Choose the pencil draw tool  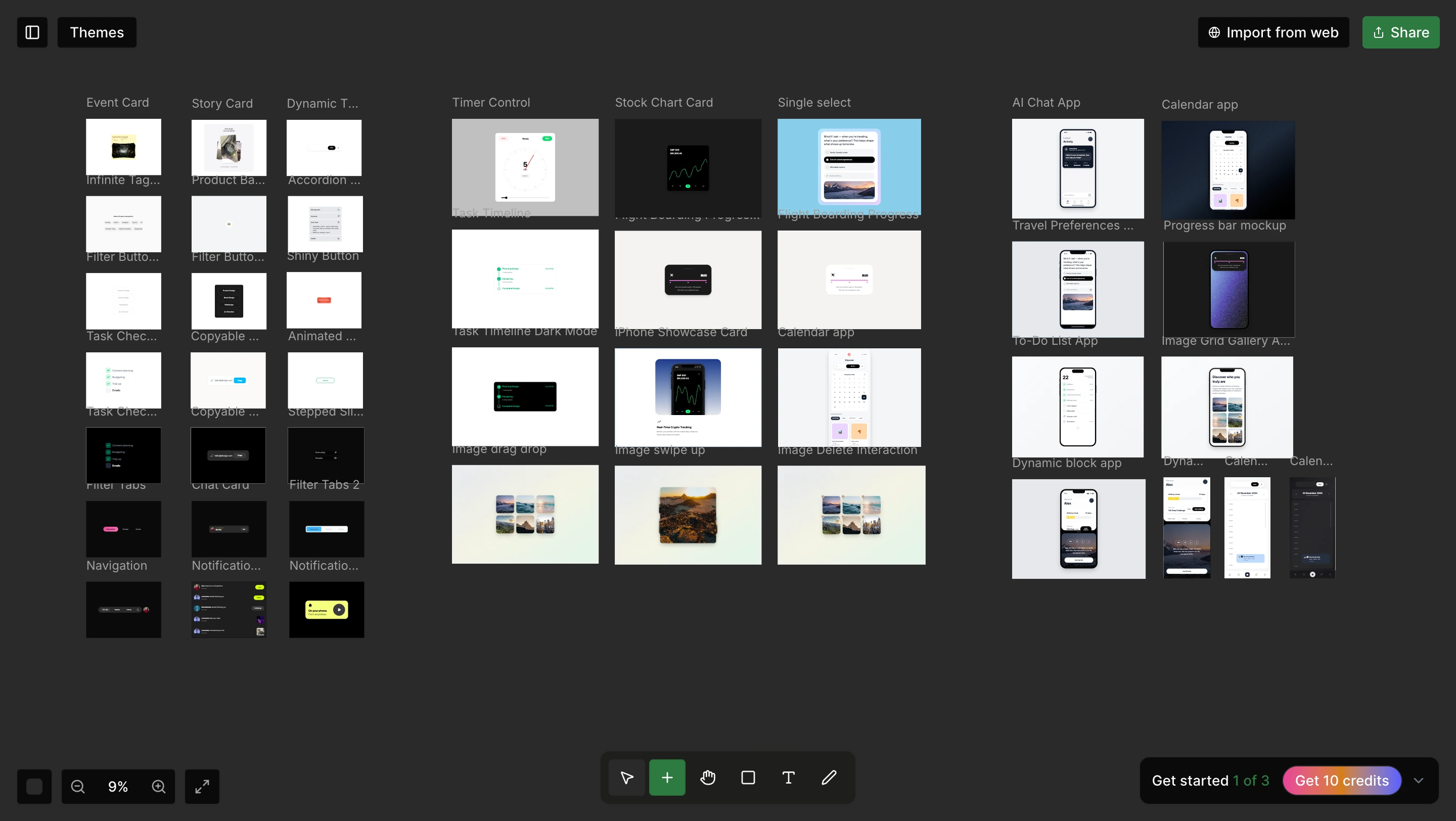(x=829, y=778)
